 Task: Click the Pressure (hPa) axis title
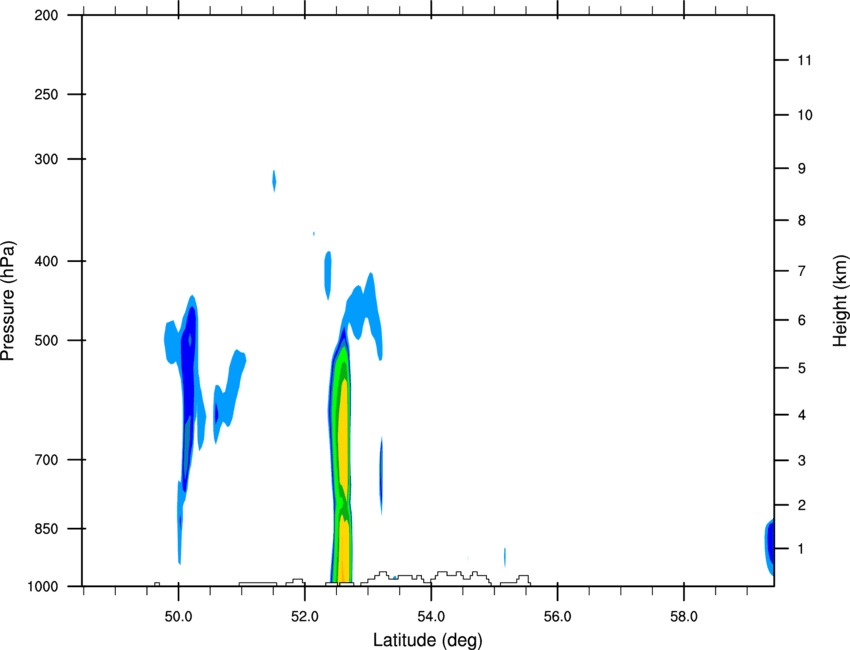(8, 301)
